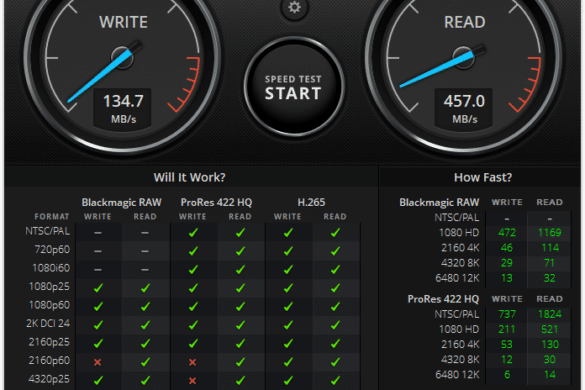Click the 2K DCI 24 Blackmagic RAW read checkmark
The width and height of the screenshot is (585, 390).
pyautogui.click(x=145, y=325)
